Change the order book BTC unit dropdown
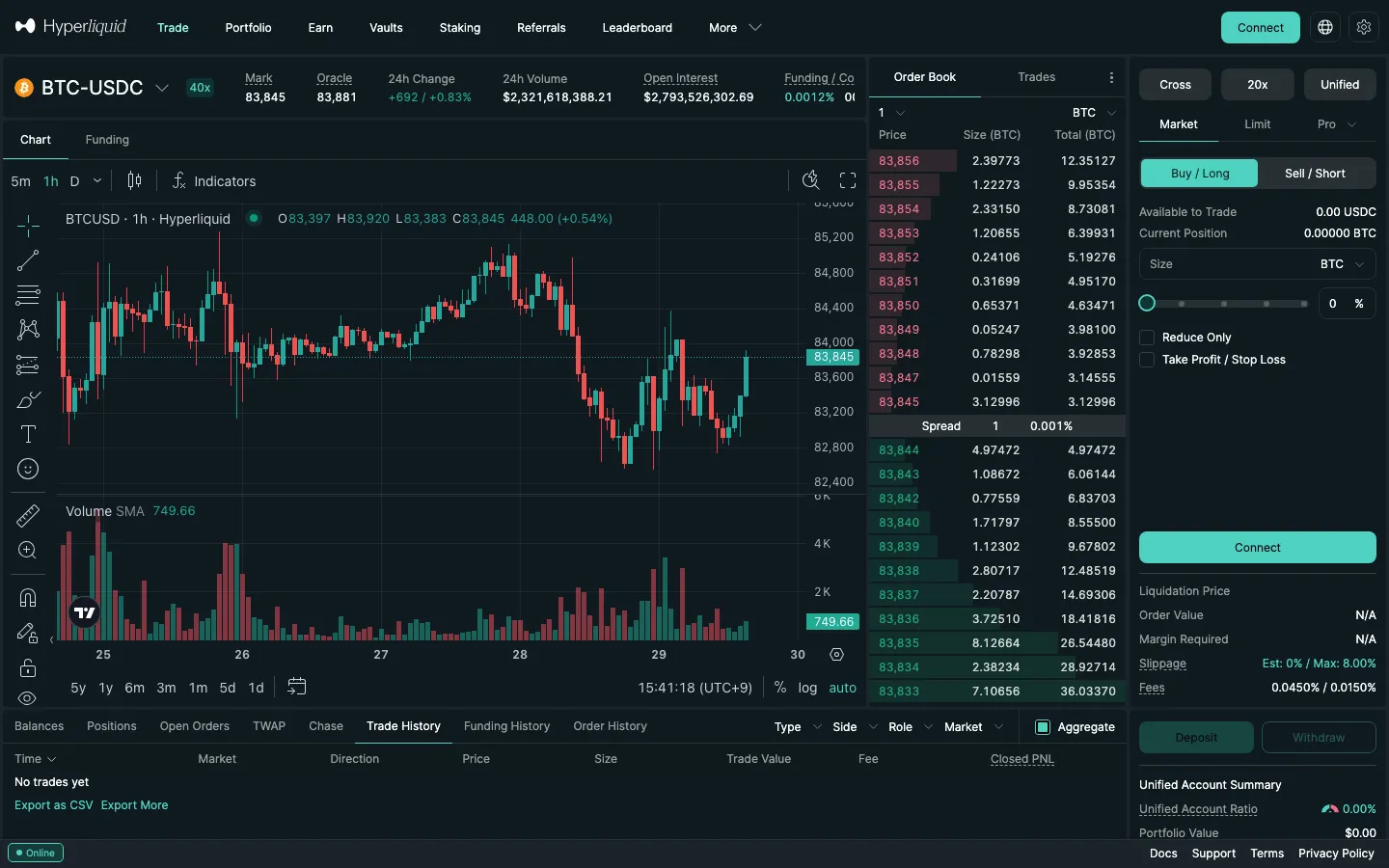Image resolution: width=1389 pixels, height=868 pixels. 1094,113
